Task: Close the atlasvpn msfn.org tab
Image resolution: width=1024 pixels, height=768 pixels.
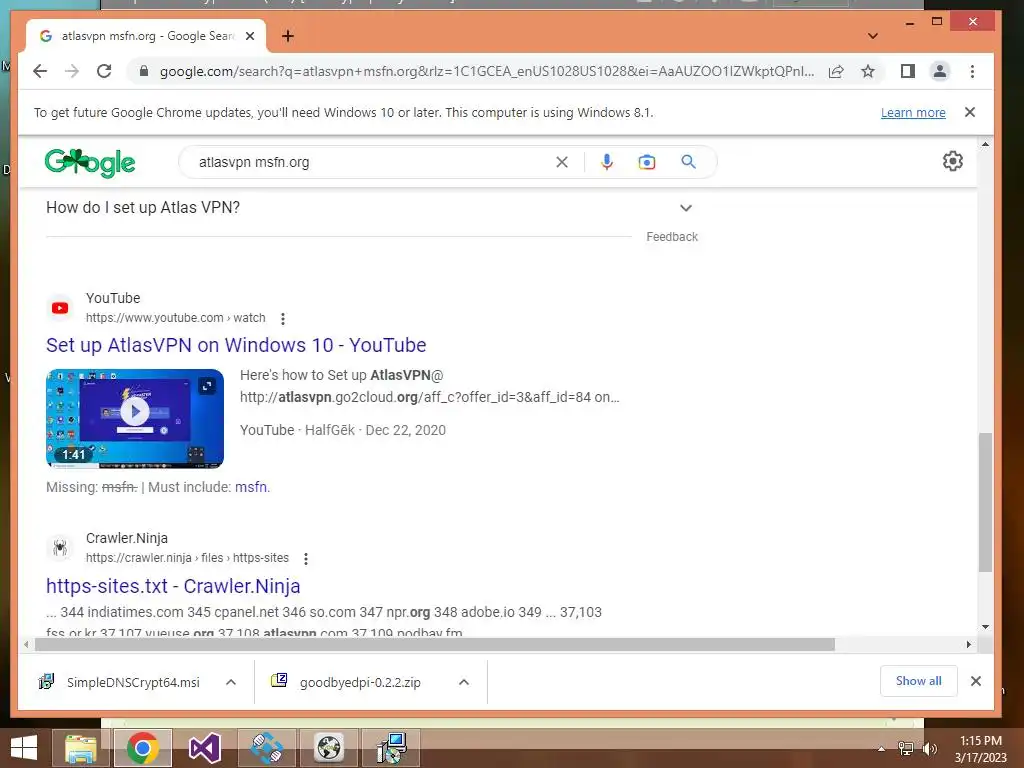Action: pos(249,36)
